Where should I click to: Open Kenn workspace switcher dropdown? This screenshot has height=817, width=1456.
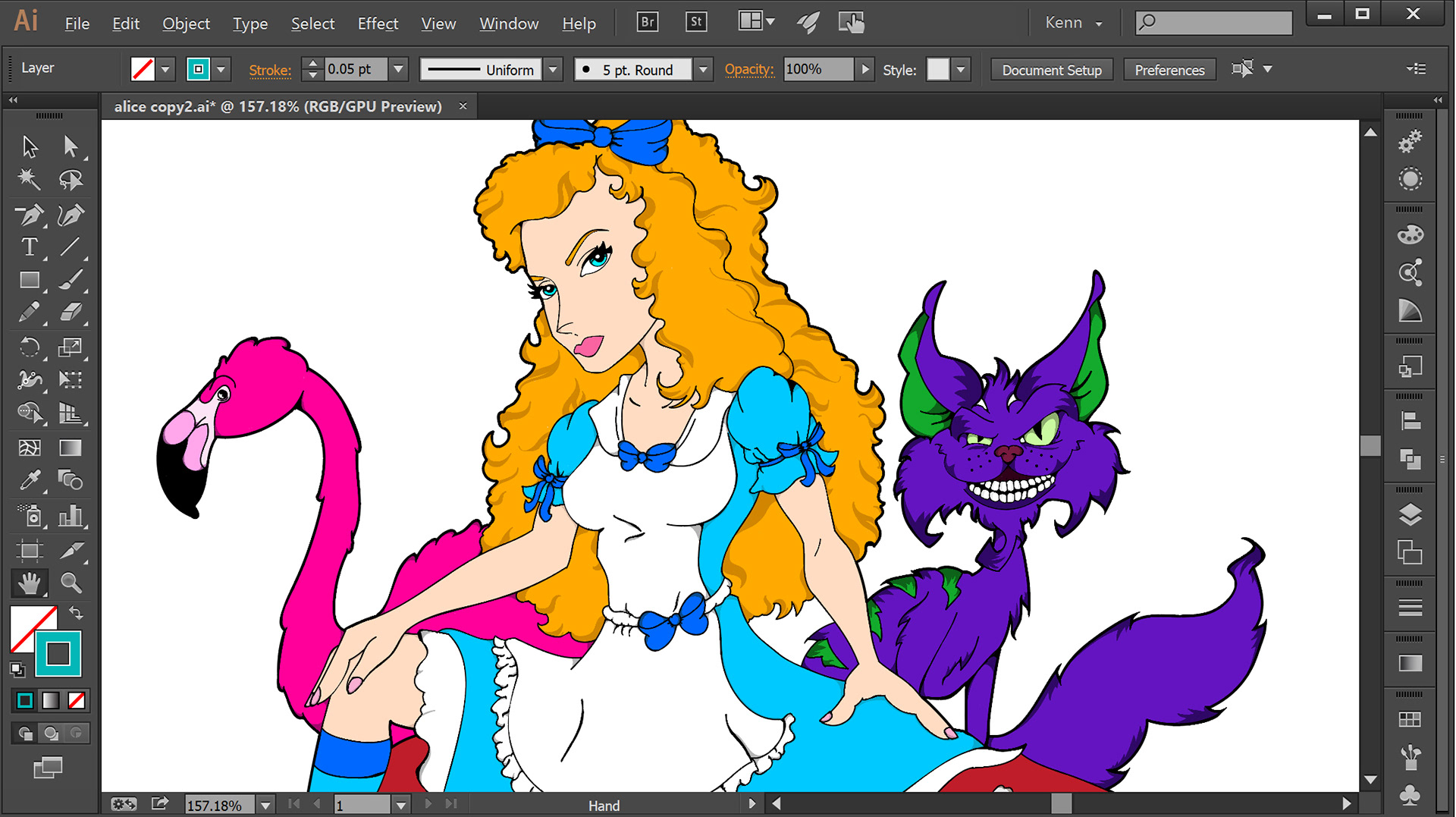point(1073,23)
